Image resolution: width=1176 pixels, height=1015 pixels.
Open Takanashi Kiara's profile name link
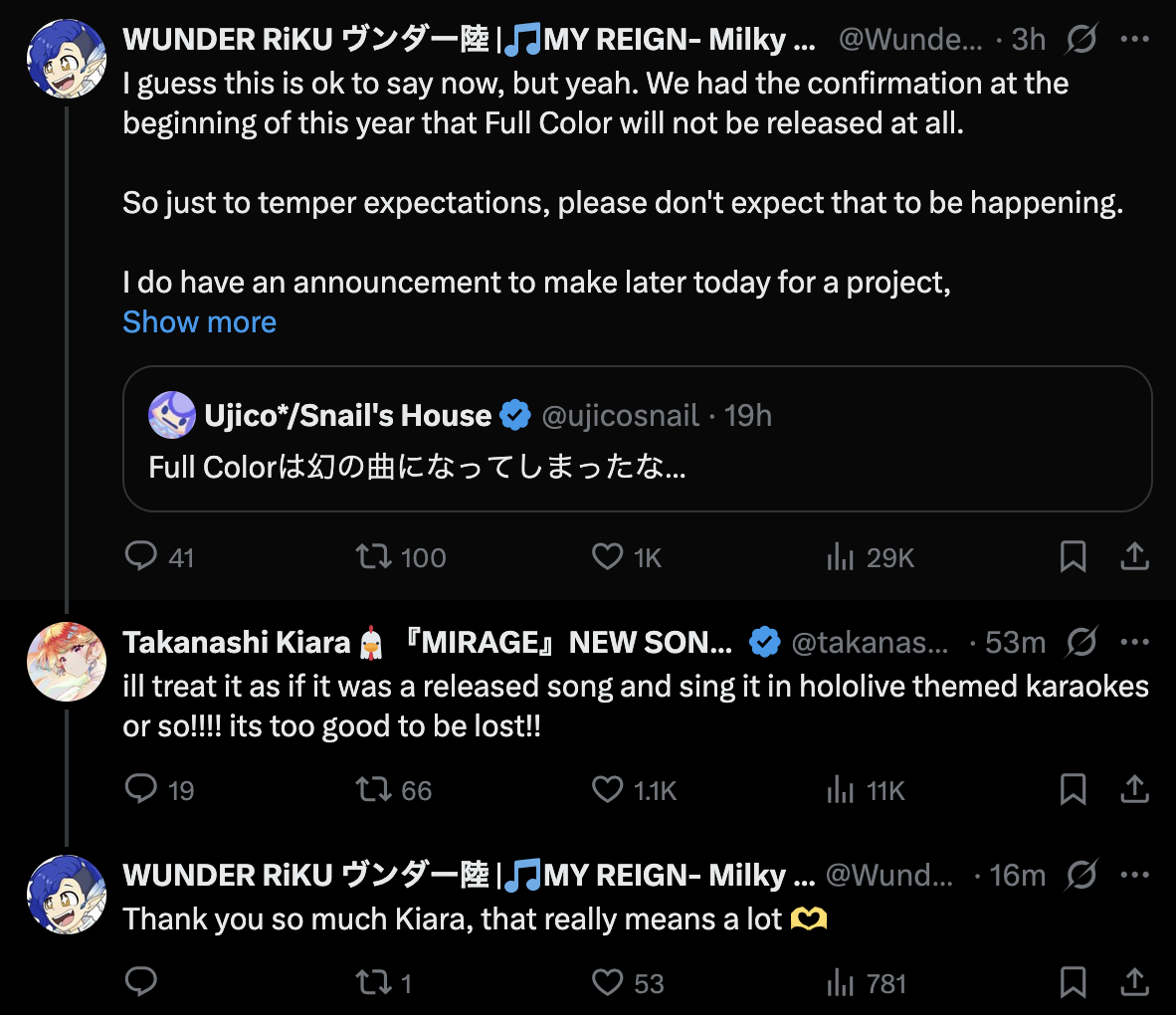coord(237,643)
